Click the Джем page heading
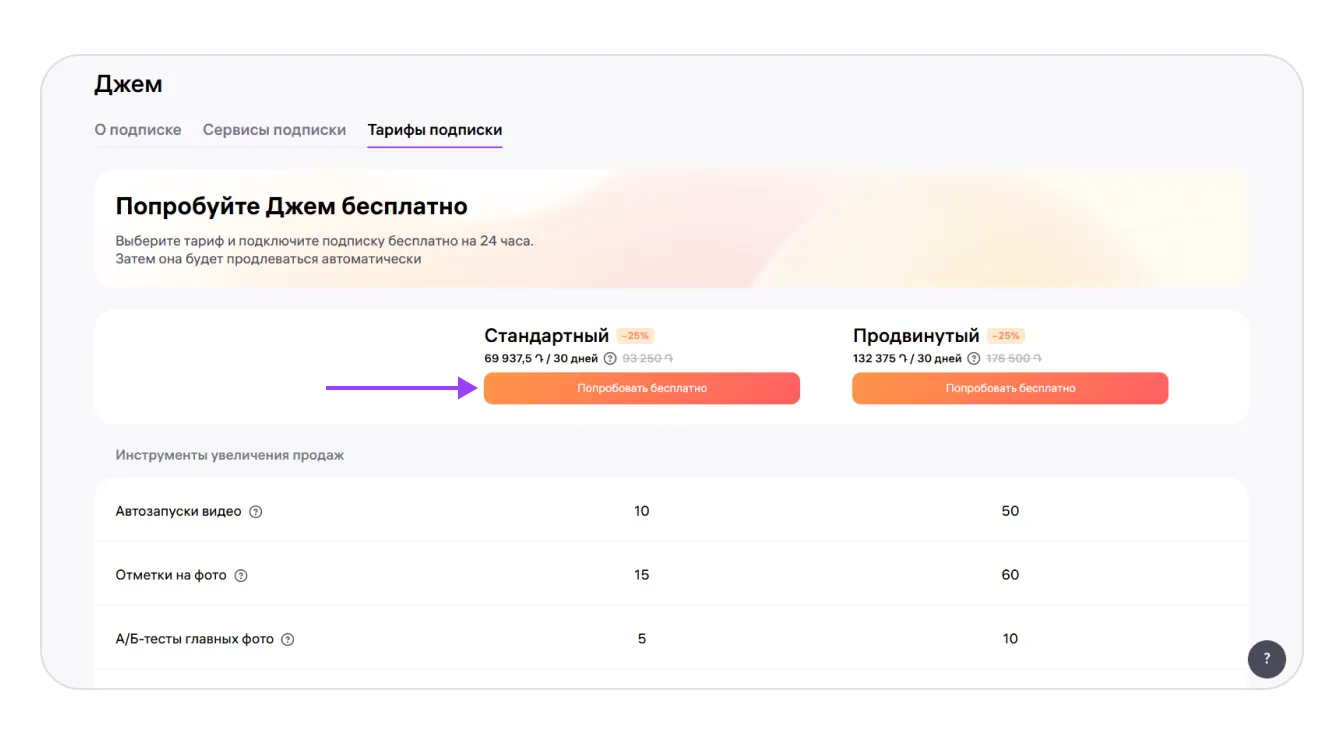 coord(128,85)
